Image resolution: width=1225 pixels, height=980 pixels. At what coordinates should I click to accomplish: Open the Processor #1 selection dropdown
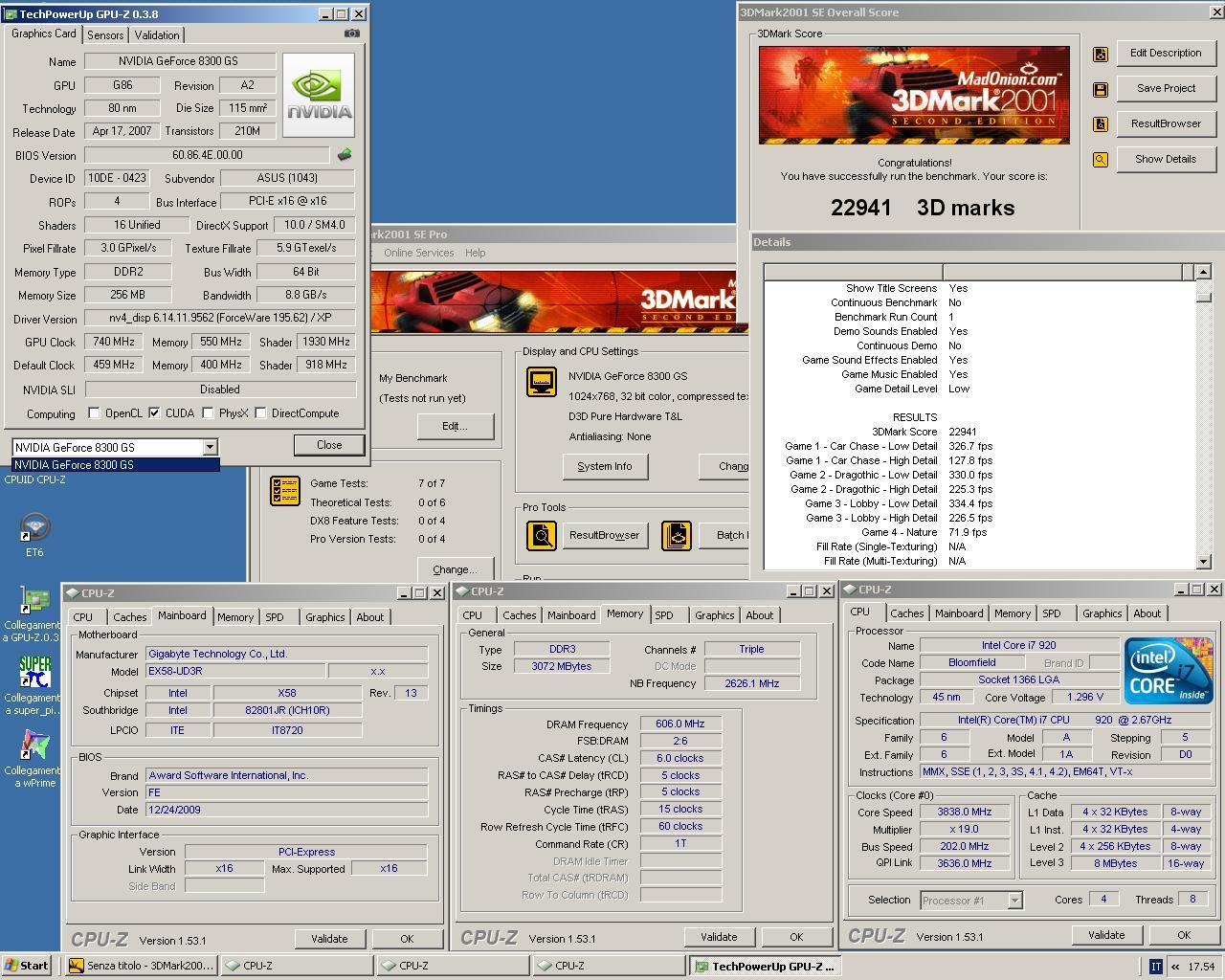(x=1014, y=900)
